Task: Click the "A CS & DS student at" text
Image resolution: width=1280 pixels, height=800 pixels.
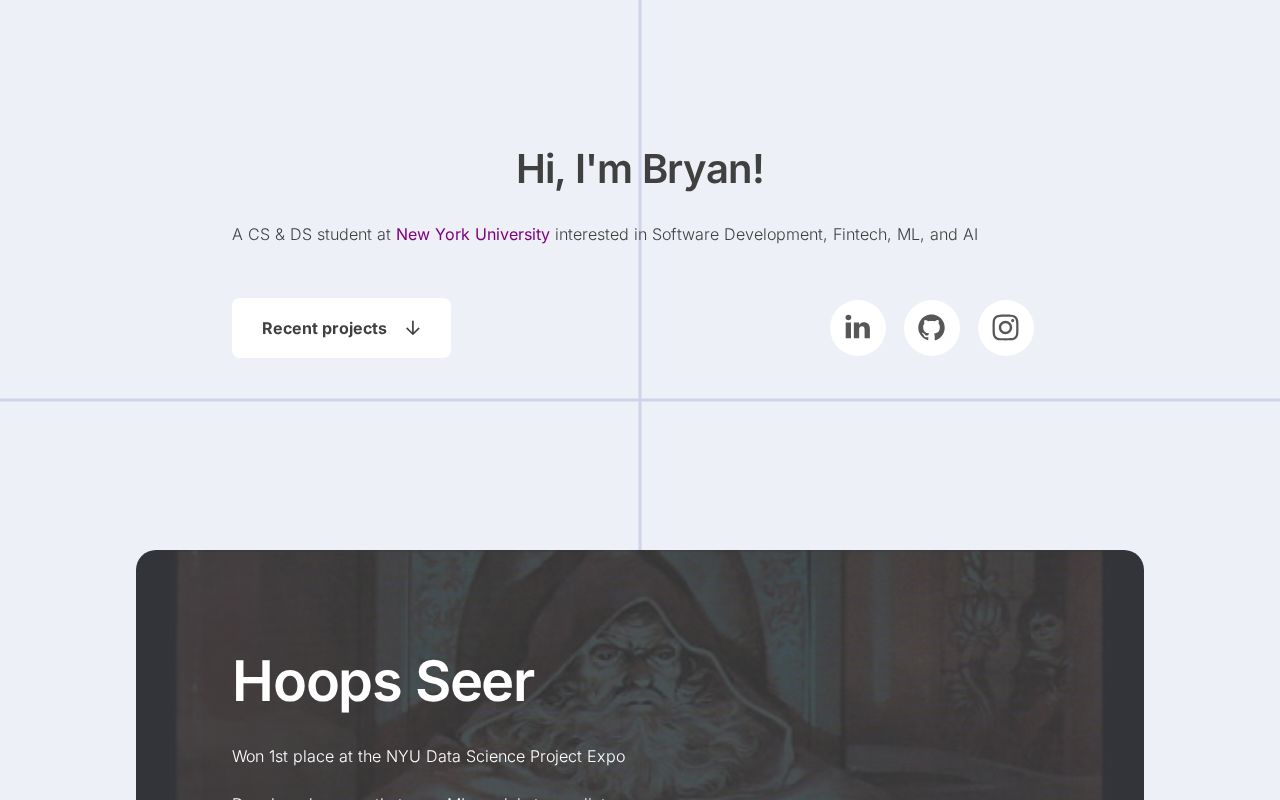Action: [311, 234]
